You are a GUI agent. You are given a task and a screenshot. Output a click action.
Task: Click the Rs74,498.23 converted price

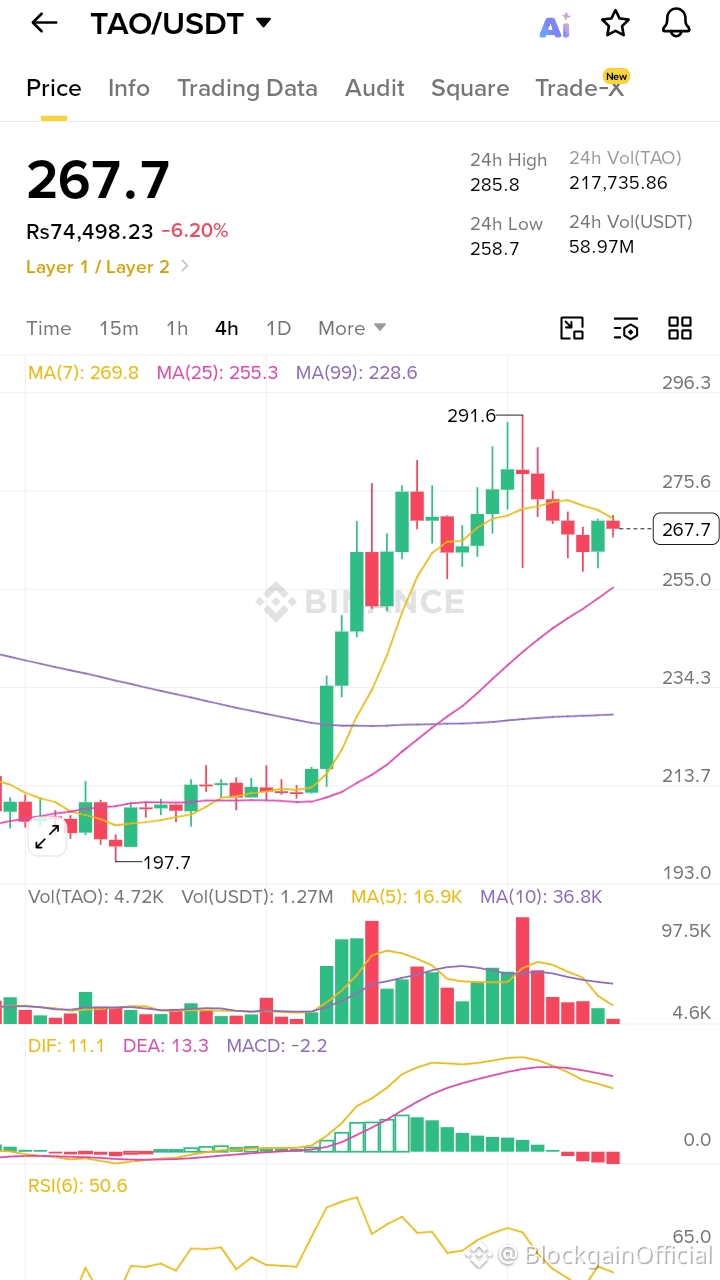tap(90, 231)
